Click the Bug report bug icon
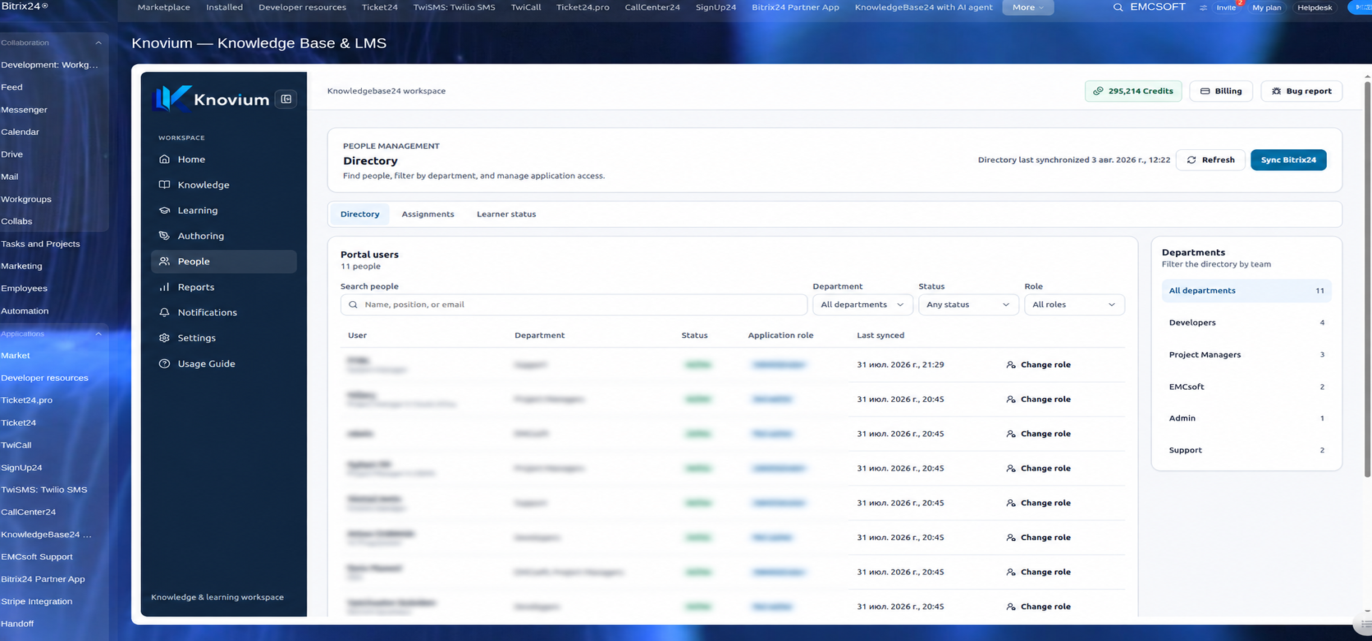The width and height of the screenshot is (1372, 641). pyautogui.click(x=1276, y=91)
